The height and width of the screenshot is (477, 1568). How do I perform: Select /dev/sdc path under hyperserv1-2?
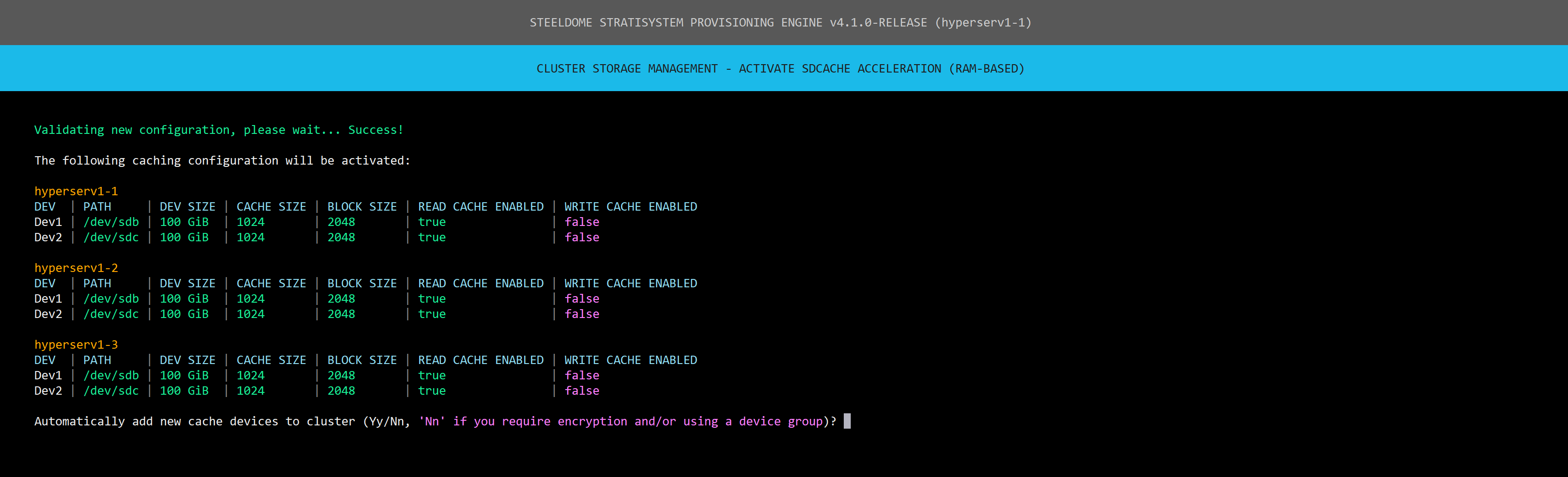pos(111,314)
